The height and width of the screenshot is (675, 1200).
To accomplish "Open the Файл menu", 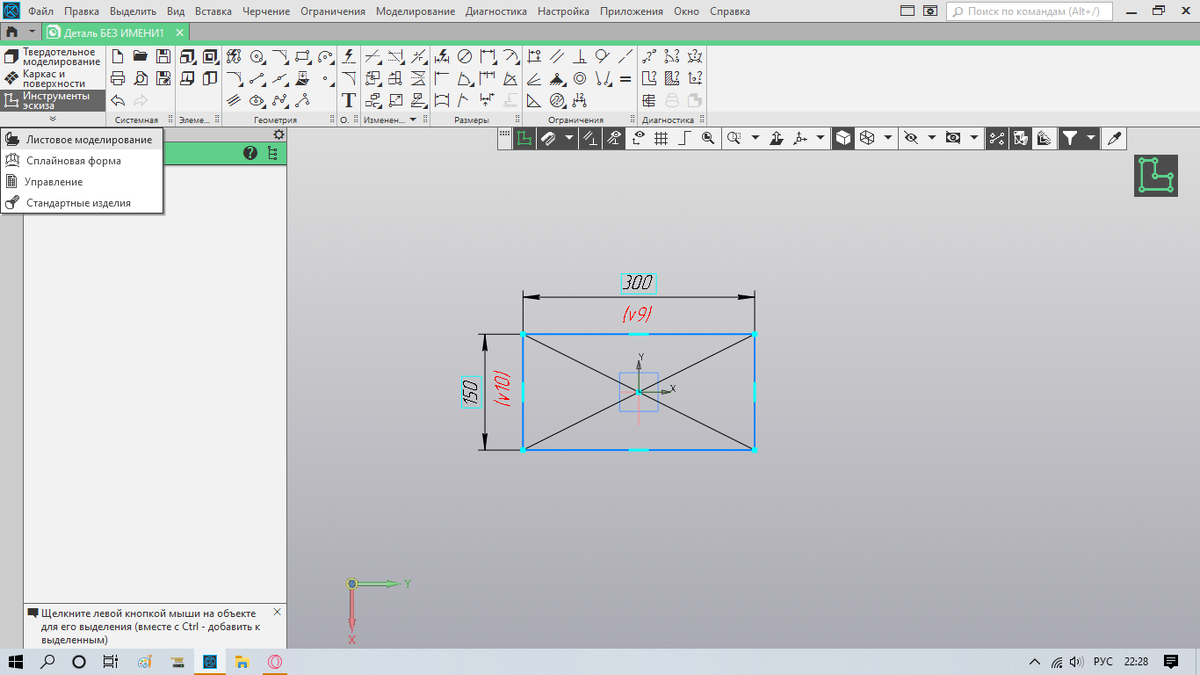I will coord(42,12).
